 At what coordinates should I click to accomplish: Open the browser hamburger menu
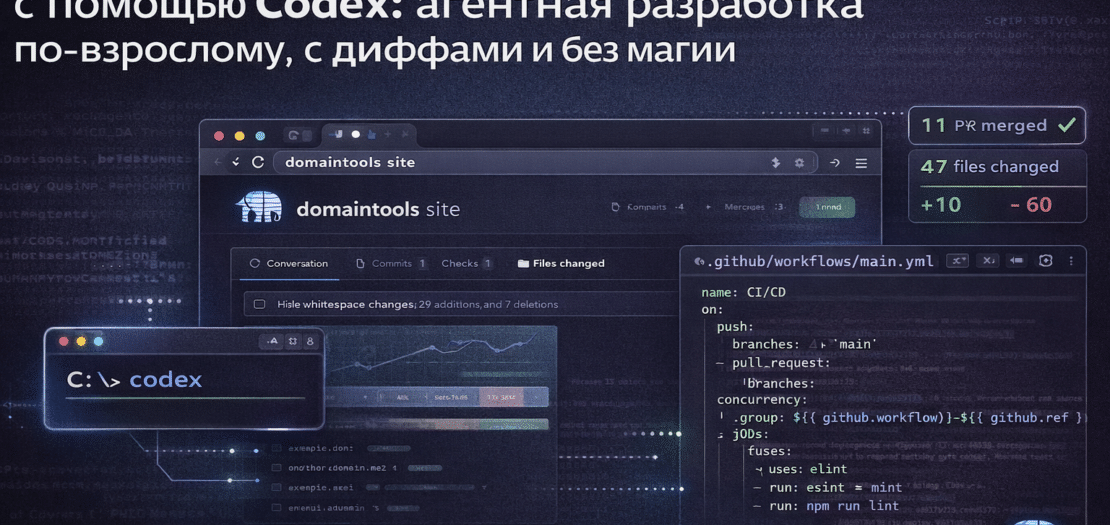[x=861, y=162]
